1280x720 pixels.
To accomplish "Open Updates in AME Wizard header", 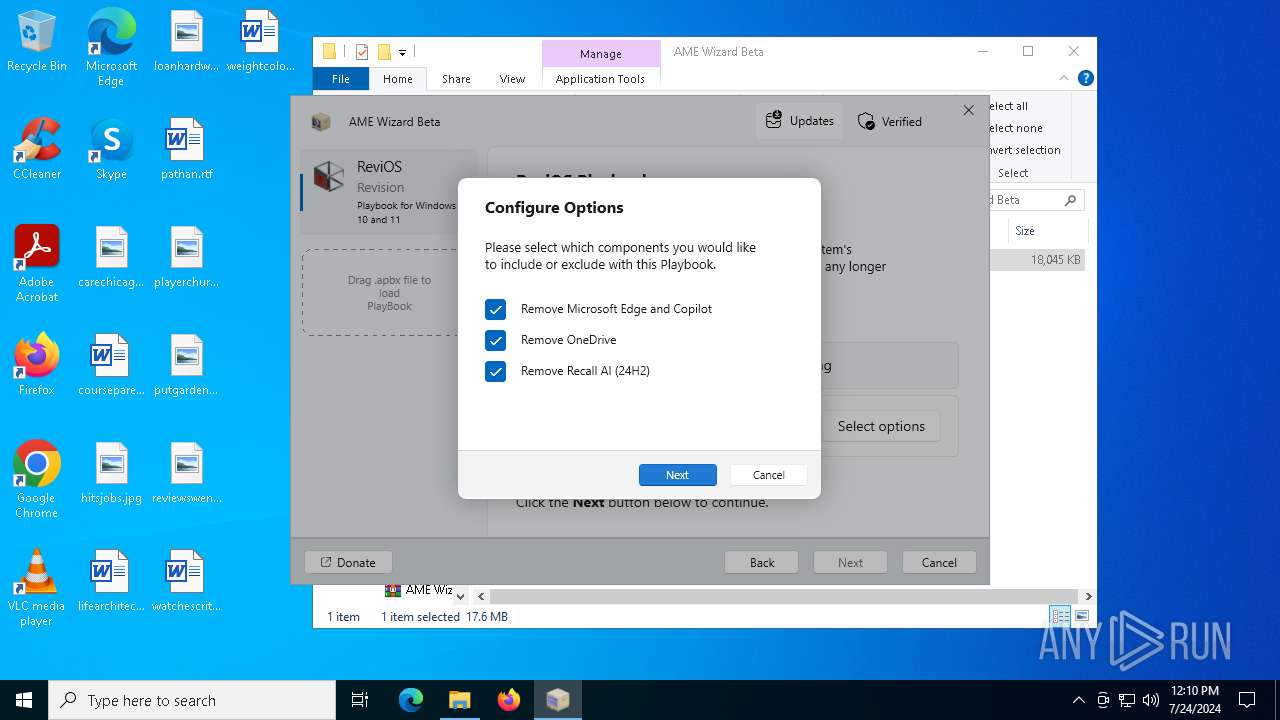I will (x=799, y=121).
